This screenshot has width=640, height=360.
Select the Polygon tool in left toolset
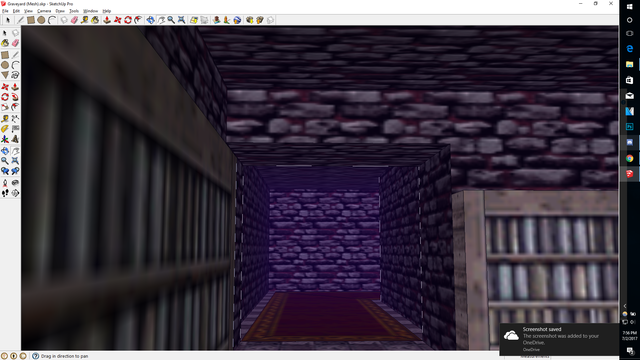click(x=5, y=75)
